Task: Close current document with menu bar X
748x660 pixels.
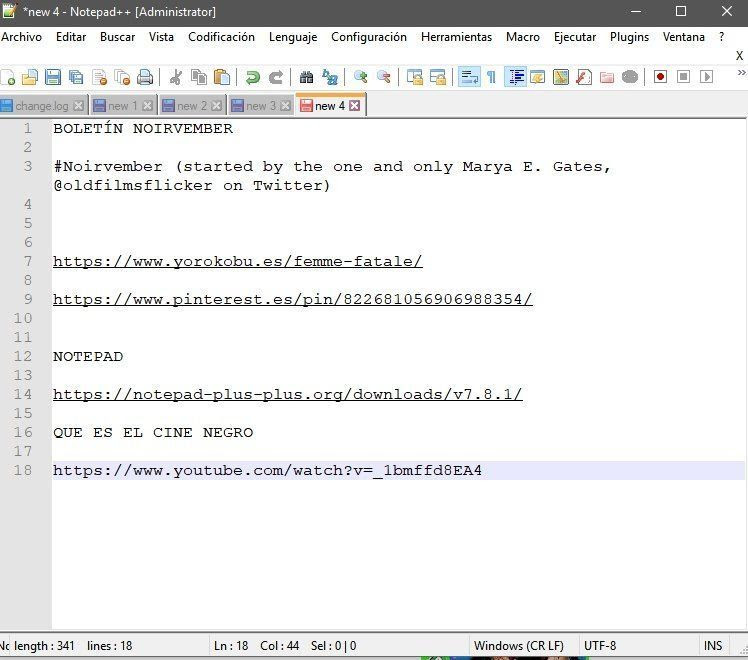Action: (x=739, y=56)
